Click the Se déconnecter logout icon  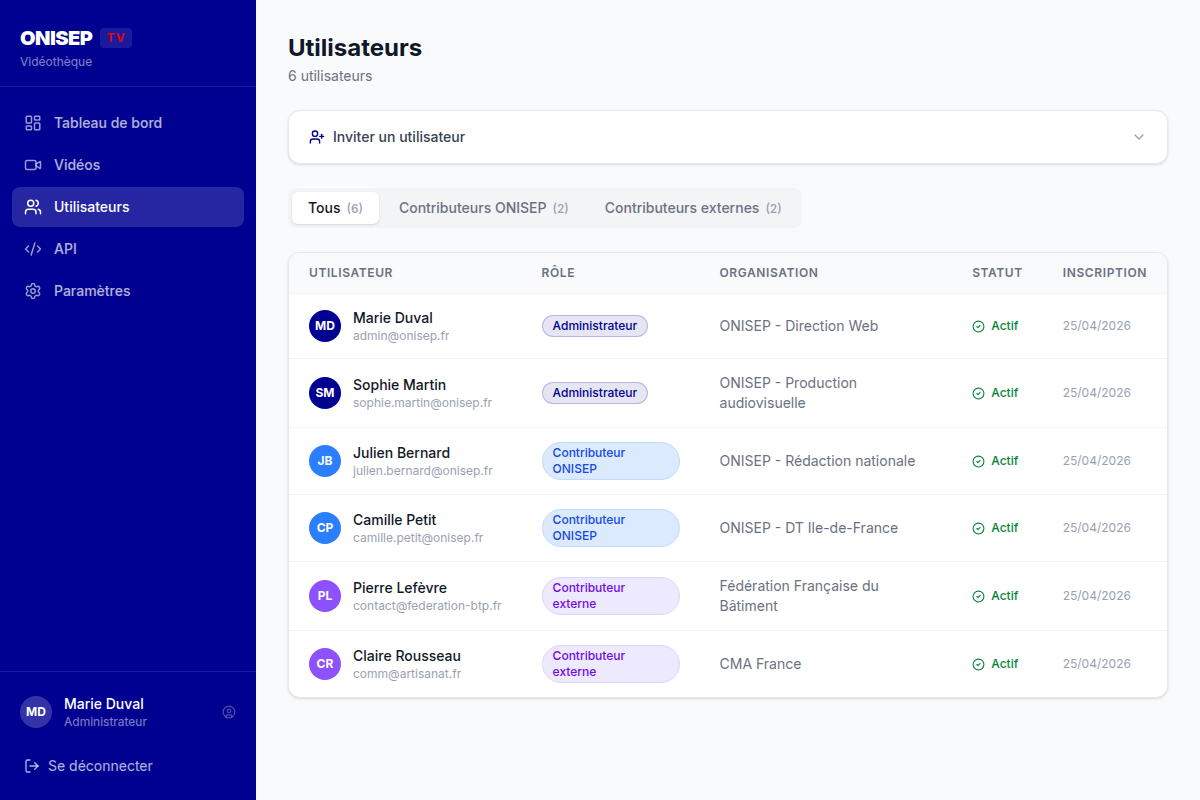[32, 766]
